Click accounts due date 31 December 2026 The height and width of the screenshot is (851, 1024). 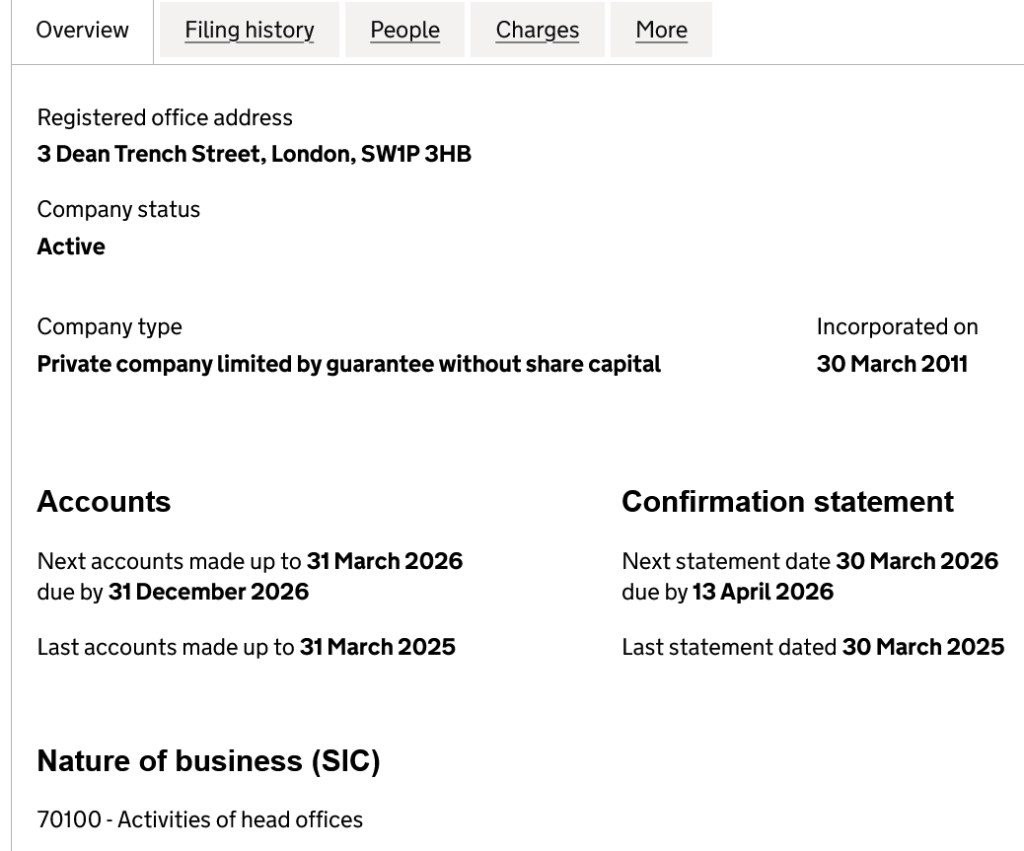point(208,592)
